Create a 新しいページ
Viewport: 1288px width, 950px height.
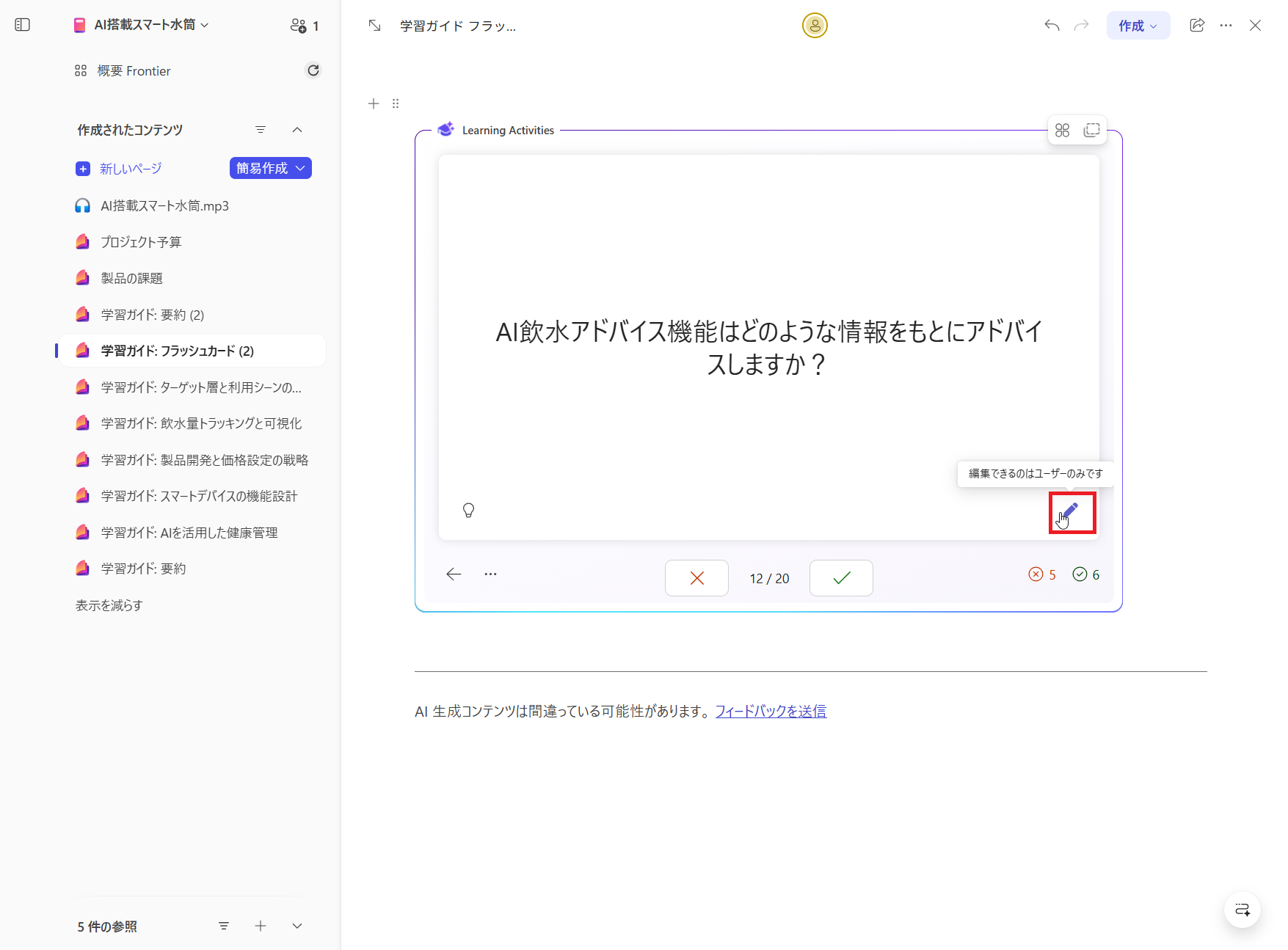click(129, 168)
